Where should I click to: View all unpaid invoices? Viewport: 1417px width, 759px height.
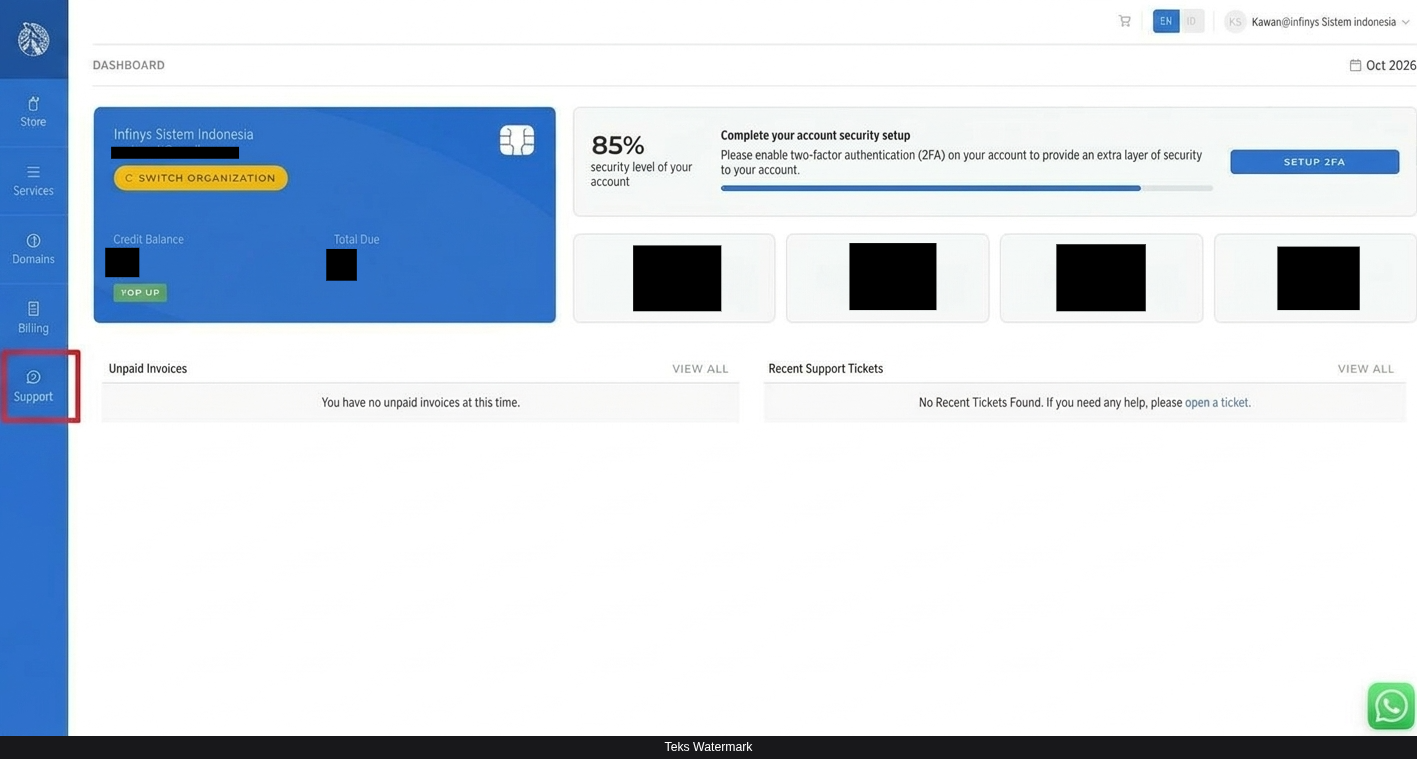(x=700, y=369)
